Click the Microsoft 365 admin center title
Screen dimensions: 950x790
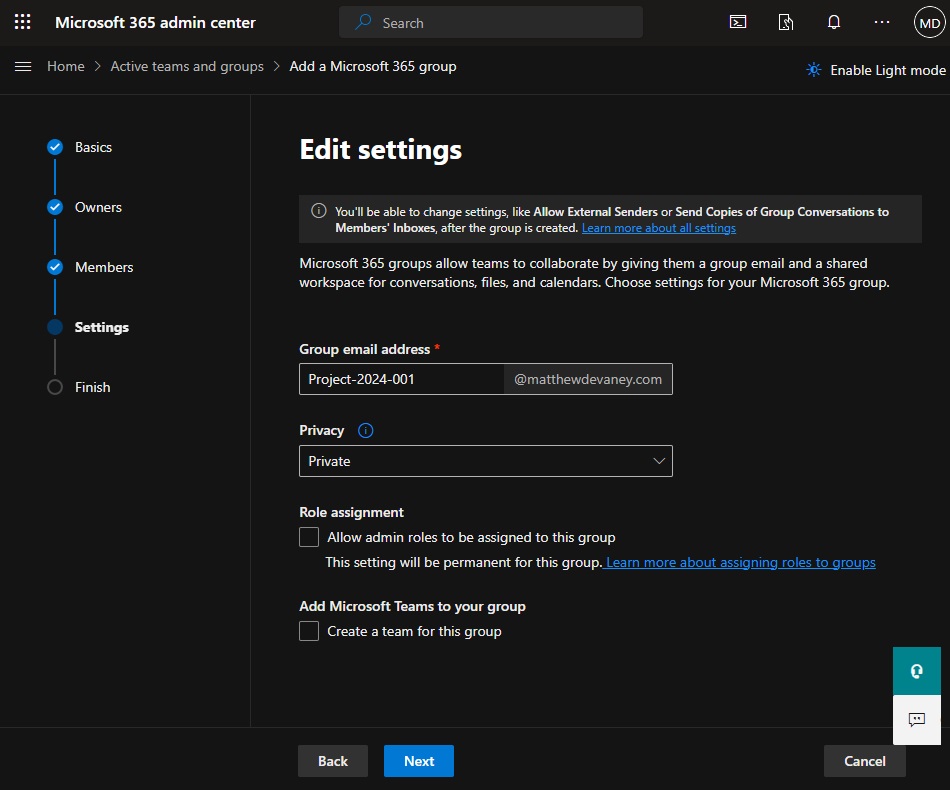pyautogui.click(x=155, y=22)
